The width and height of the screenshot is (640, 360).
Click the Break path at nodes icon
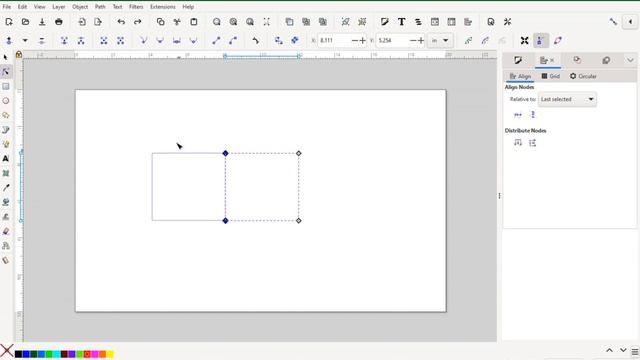point(81,40)
